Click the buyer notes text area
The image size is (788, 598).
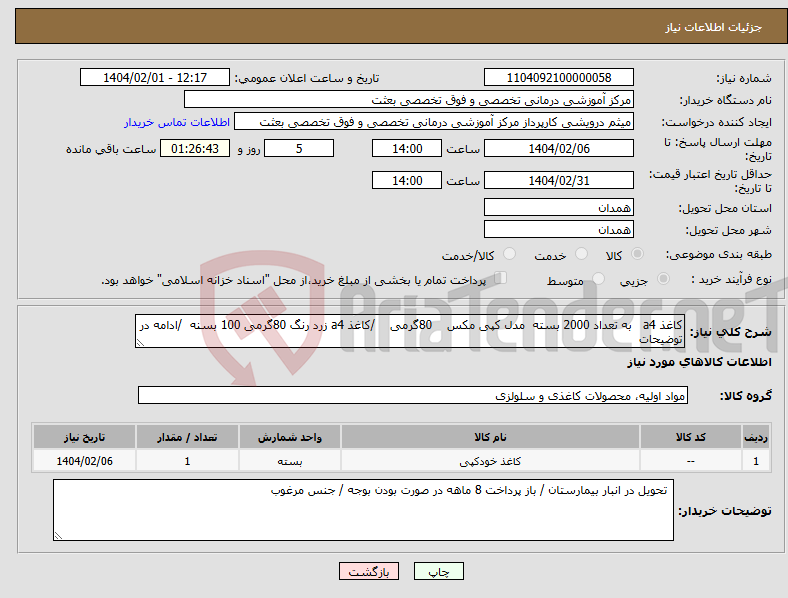(x=363, y=510)
